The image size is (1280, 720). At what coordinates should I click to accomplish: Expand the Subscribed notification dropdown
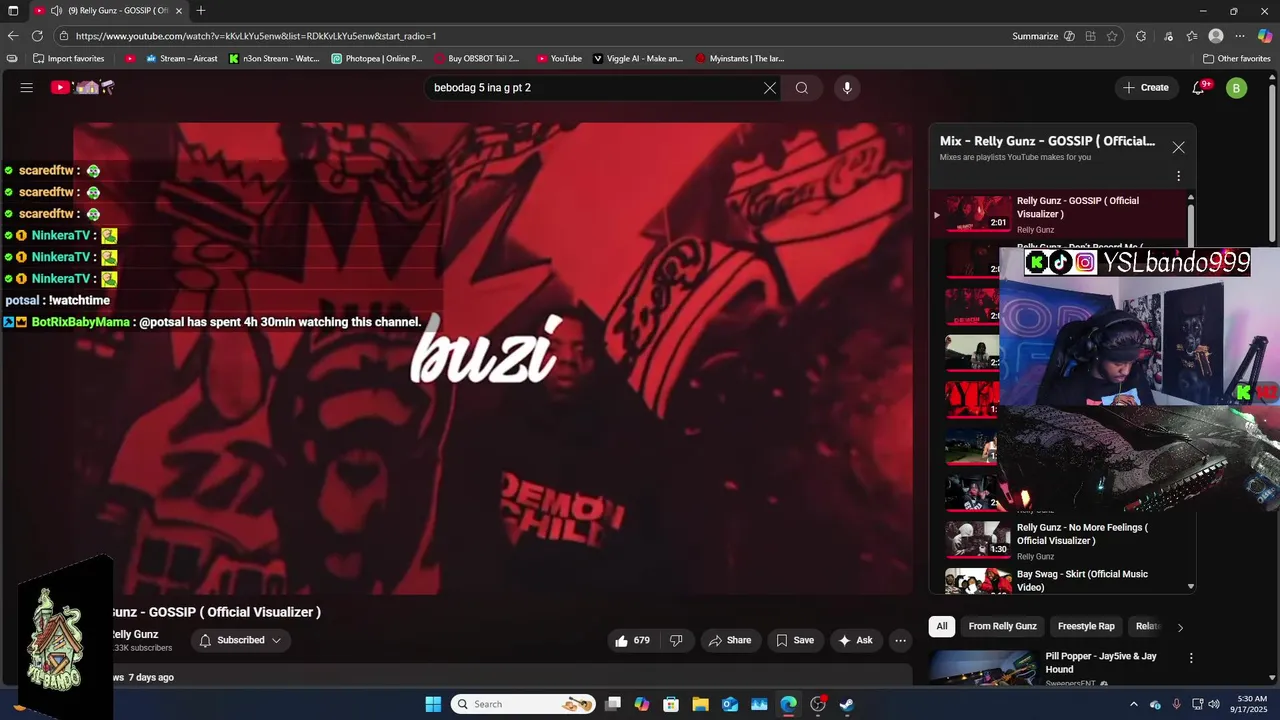(241, 640)
